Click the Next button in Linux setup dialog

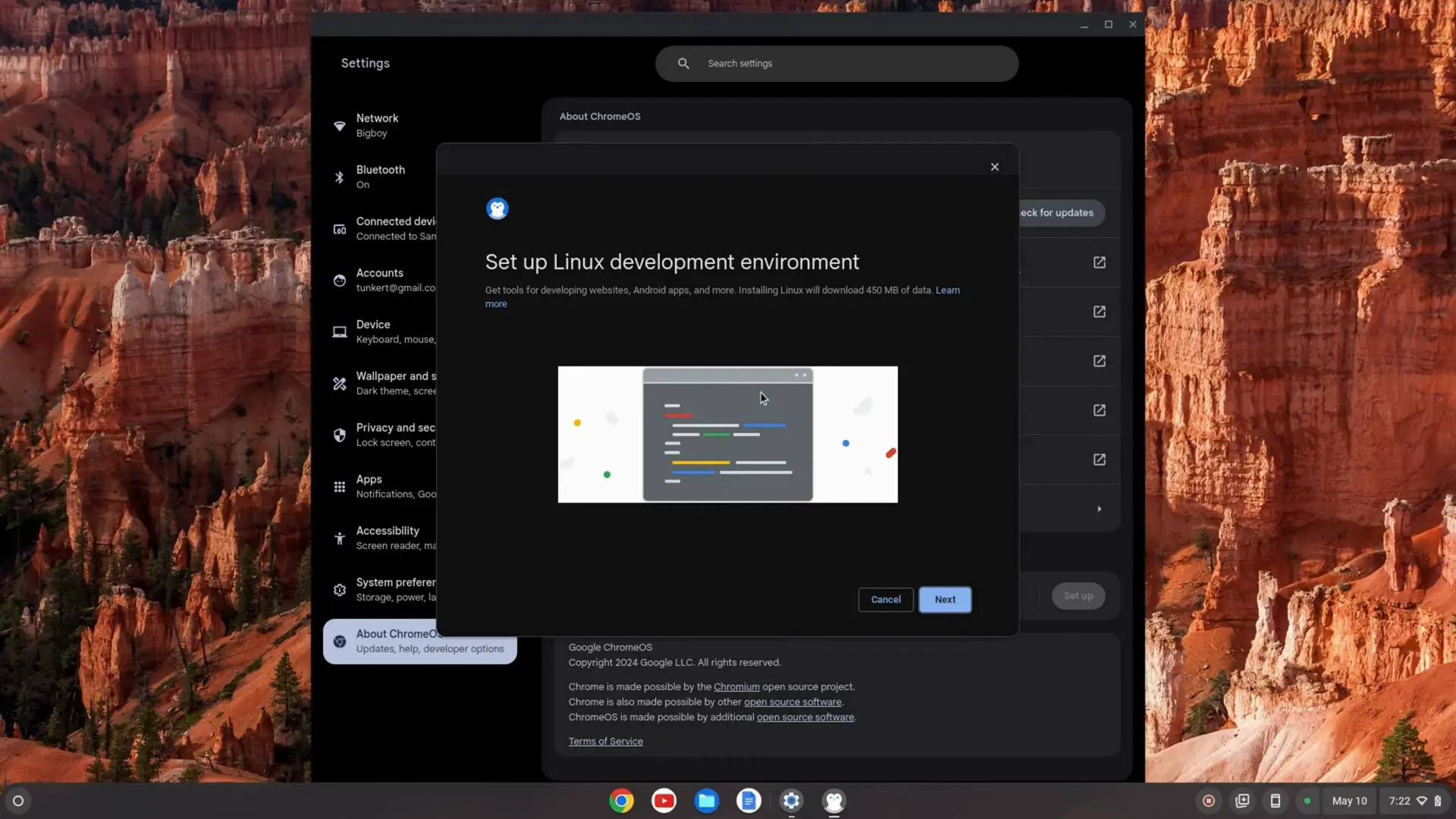point(945,599)
